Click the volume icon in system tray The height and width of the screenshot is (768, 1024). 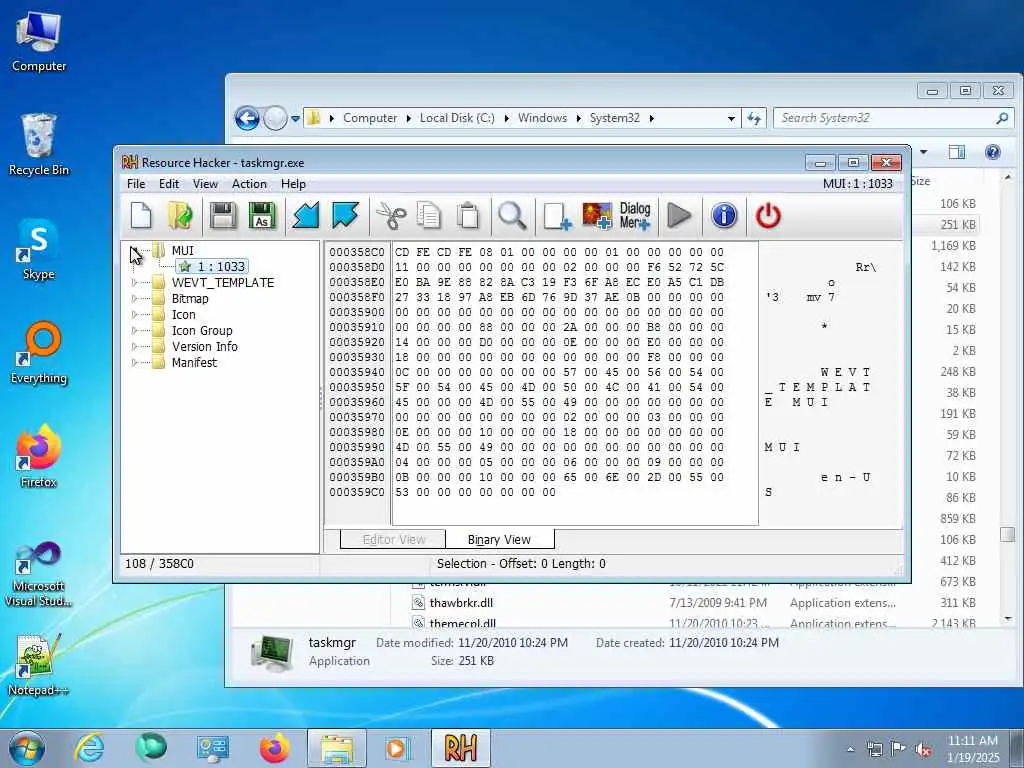(923, 750)
